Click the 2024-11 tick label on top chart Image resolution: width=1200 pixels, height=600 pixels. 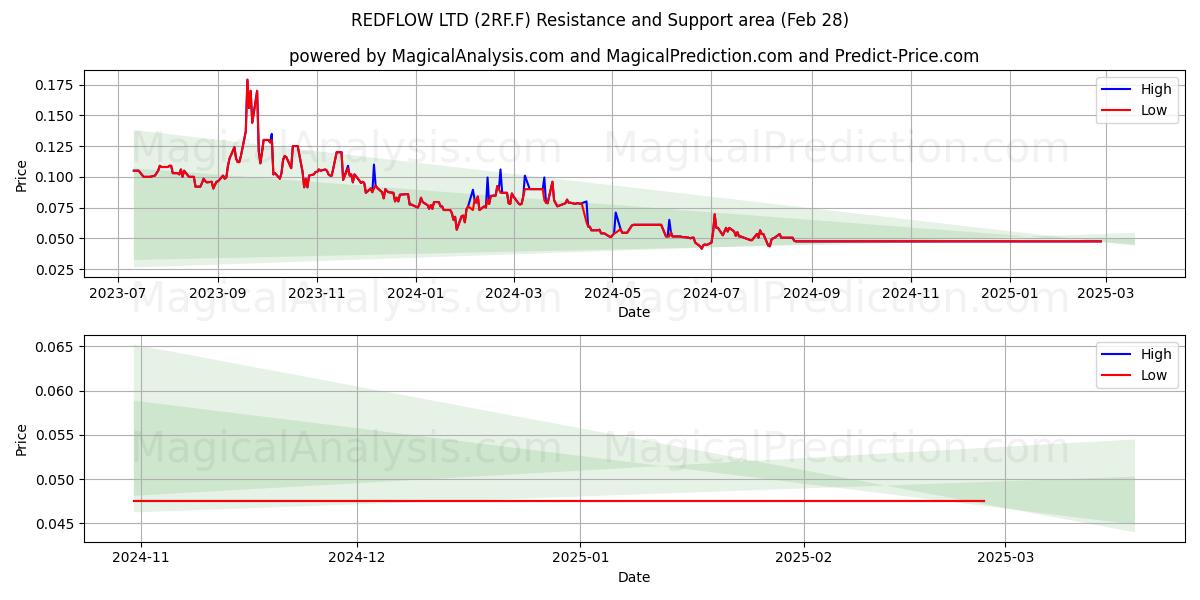click(x=911, y=293)
